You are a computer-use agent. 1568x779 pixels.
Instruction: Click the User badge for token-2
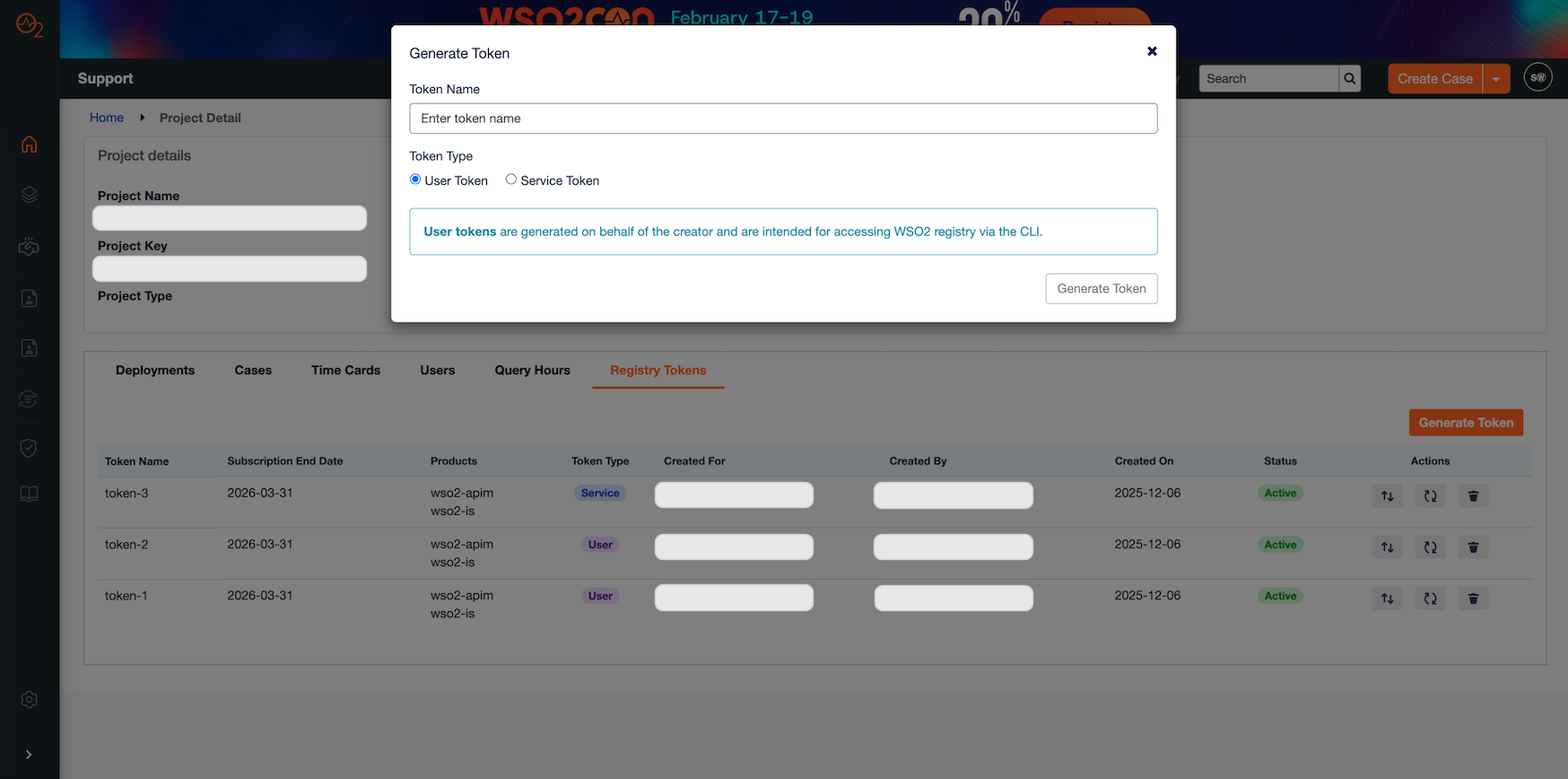pyautogui.click(x=600, y=545)
